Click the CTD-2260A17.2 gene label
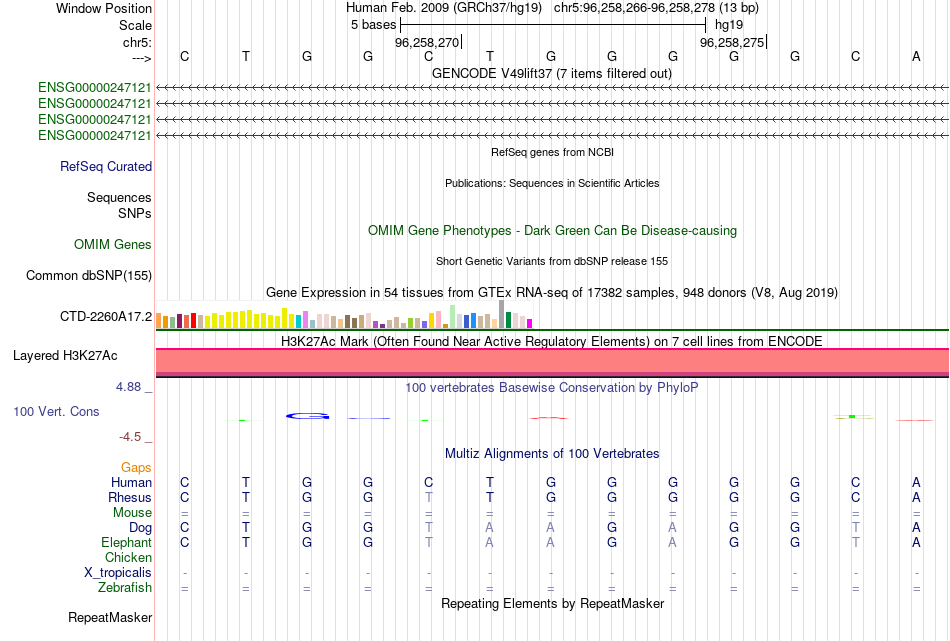The height and width of the screenshot is (641, 950). click(x=105, y=316)
